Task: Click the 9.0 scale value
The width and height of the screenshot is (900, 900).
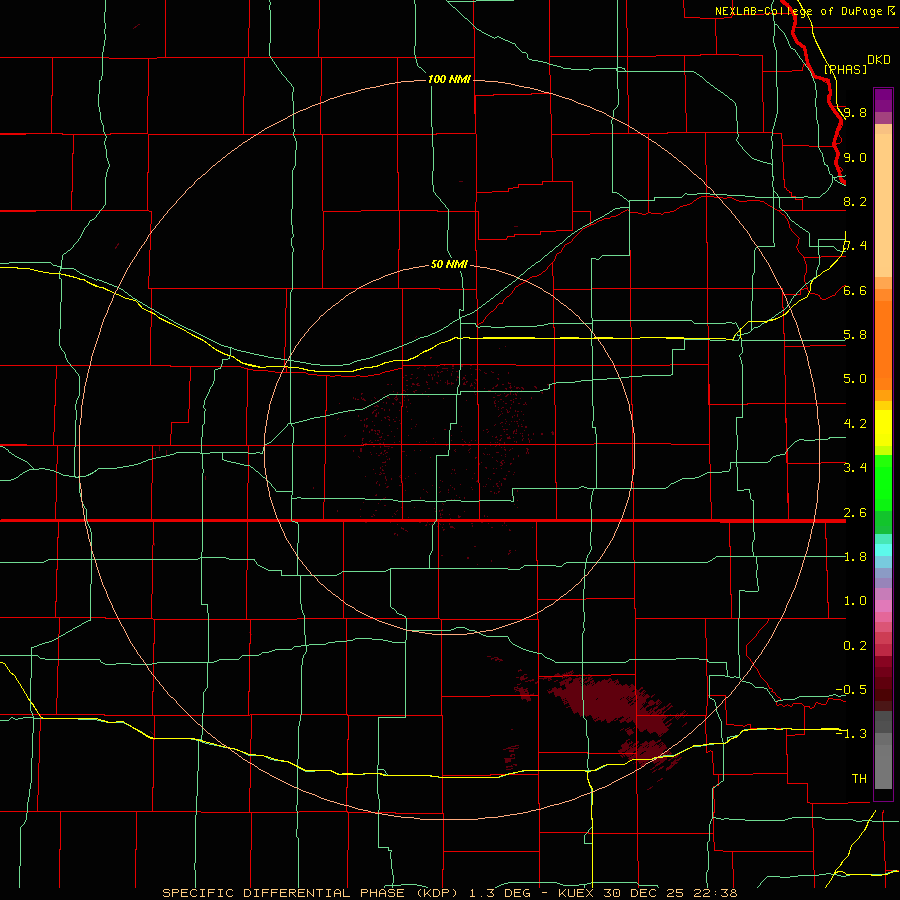Action: click(855, 157)
